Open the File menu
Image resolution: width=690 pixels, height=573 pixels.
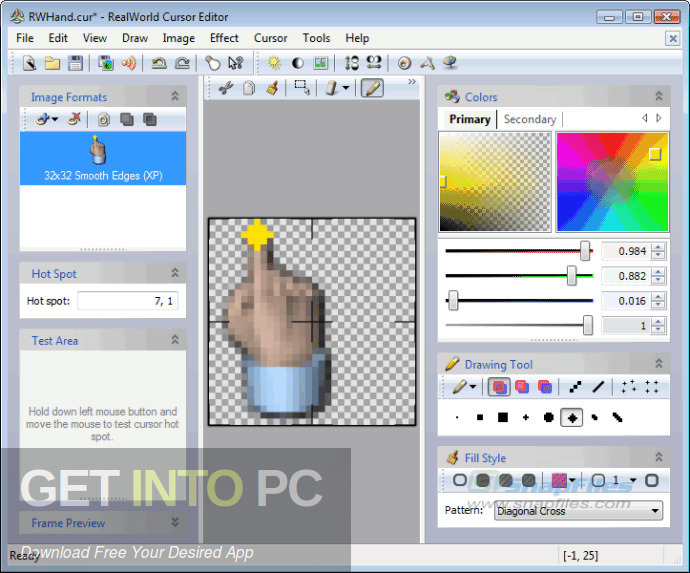coord(25,38)
